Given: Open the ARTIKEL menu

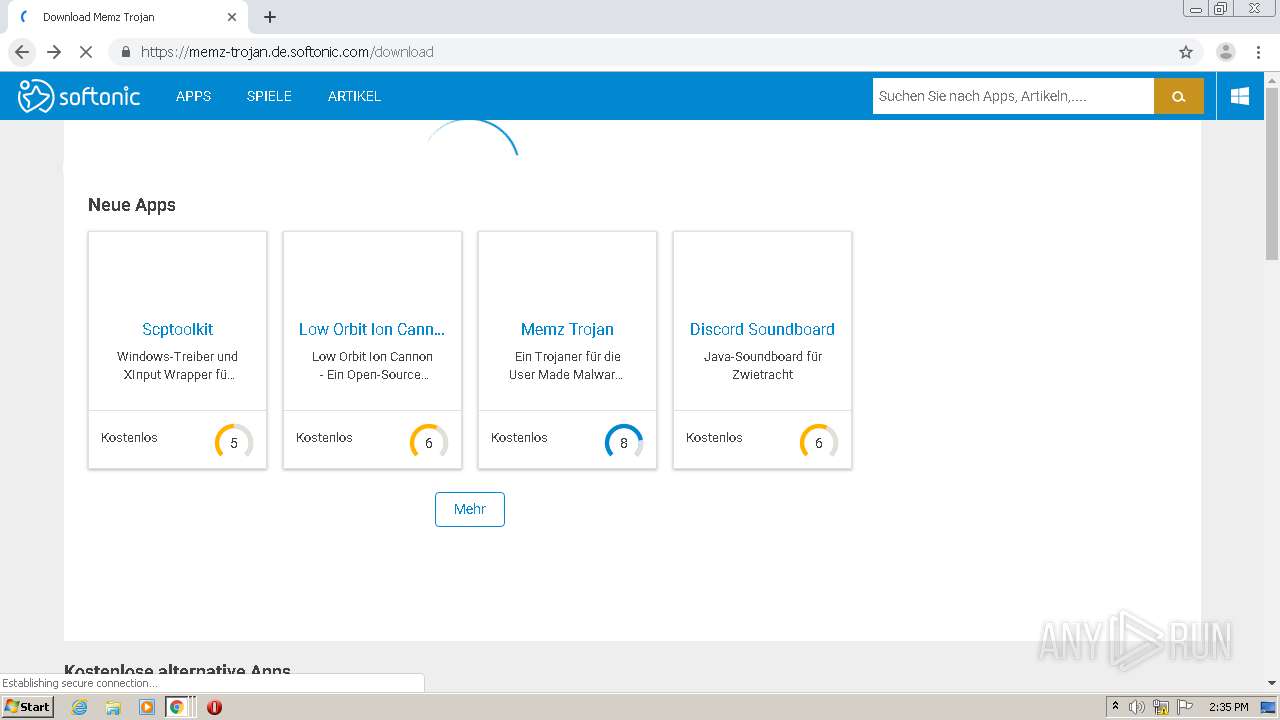Looking at the screenshot, I should [354, 96].
